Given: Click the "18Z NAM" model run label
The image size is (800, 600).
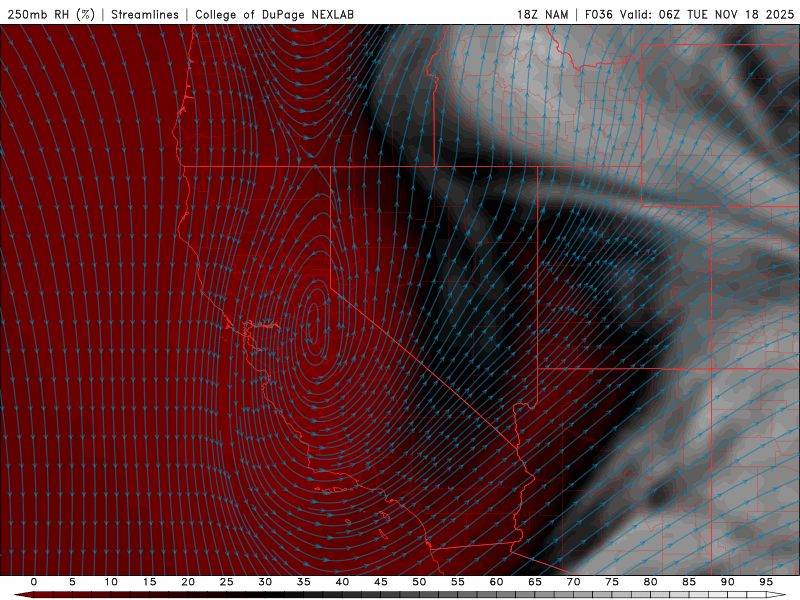Looking at the screenshot, I should 542,15.
